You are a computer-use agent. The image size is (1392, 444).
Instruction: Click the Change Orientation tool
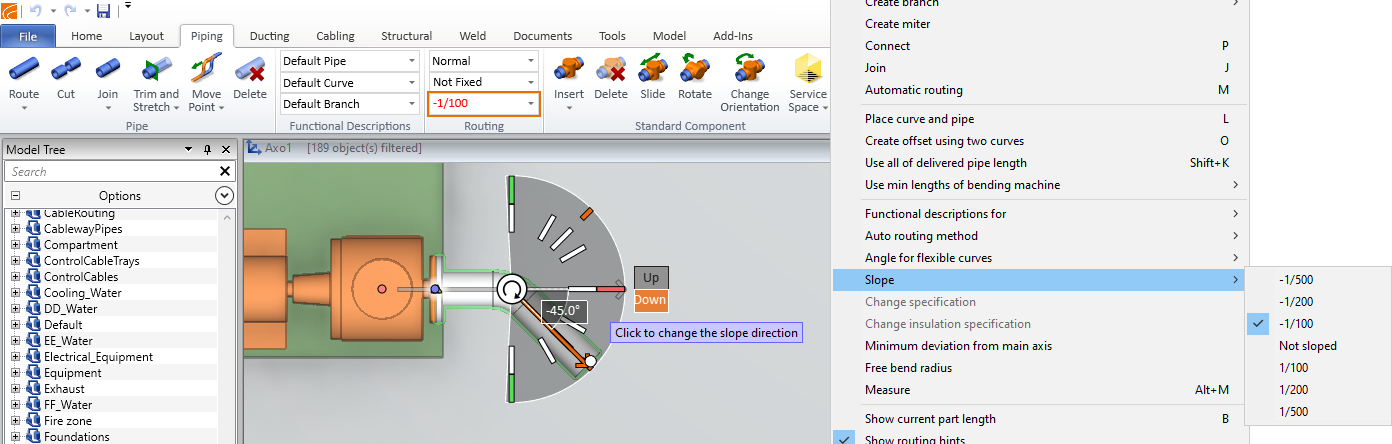click(x=749, y=84)
